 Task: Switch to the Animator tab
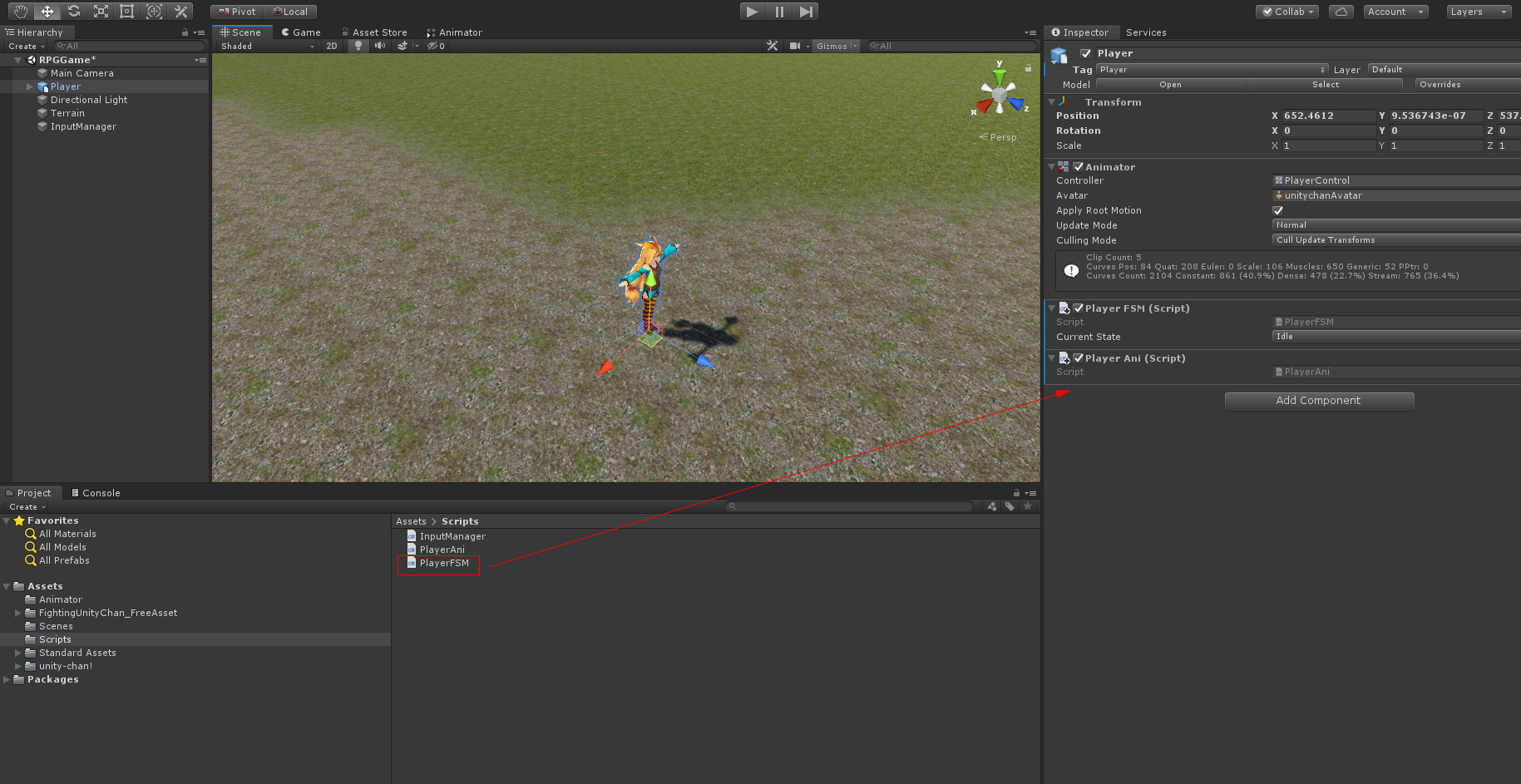[454, 32]
